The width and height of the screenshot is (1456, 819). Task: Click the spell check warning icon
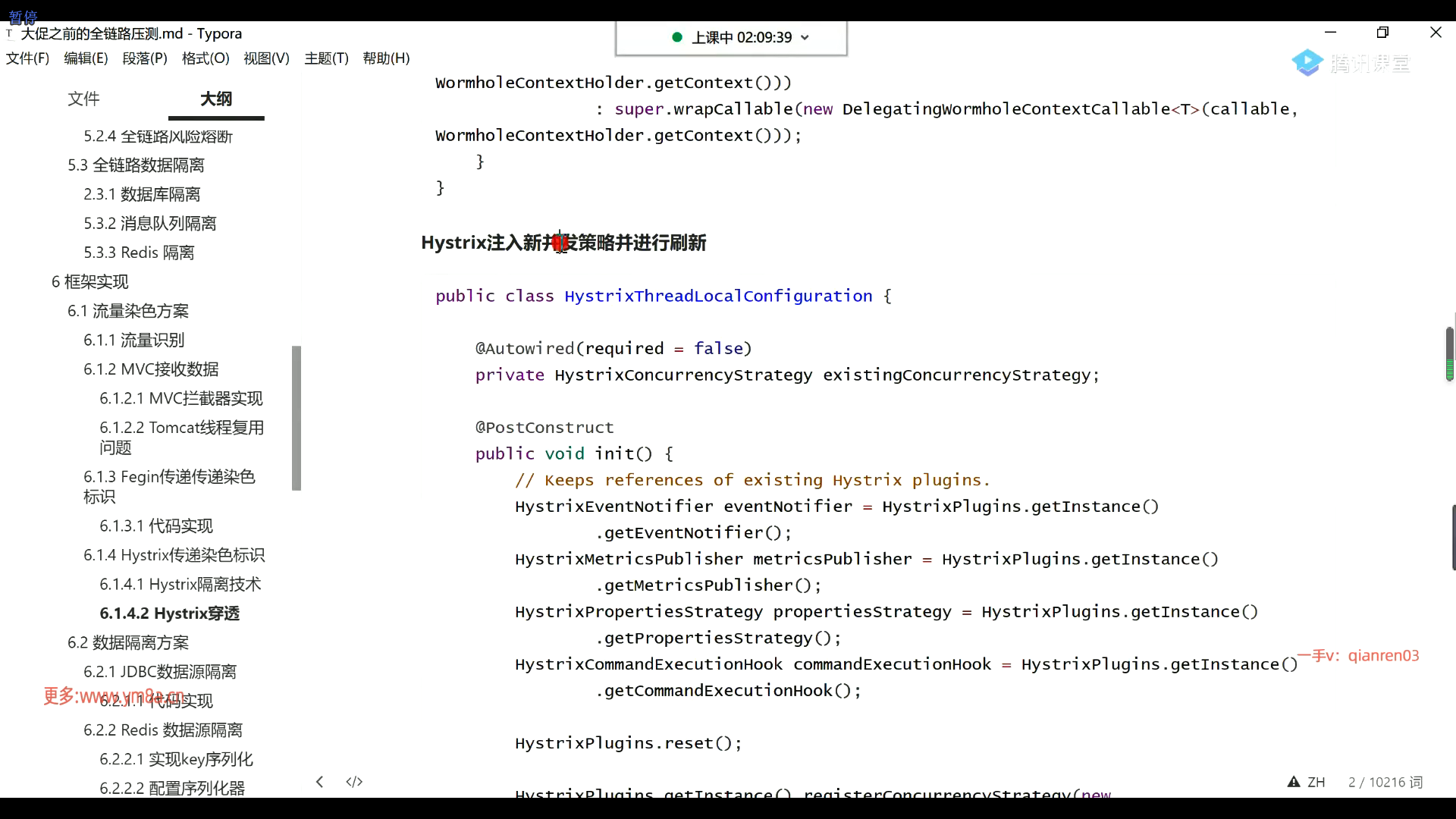click(x=1294, y=782)
